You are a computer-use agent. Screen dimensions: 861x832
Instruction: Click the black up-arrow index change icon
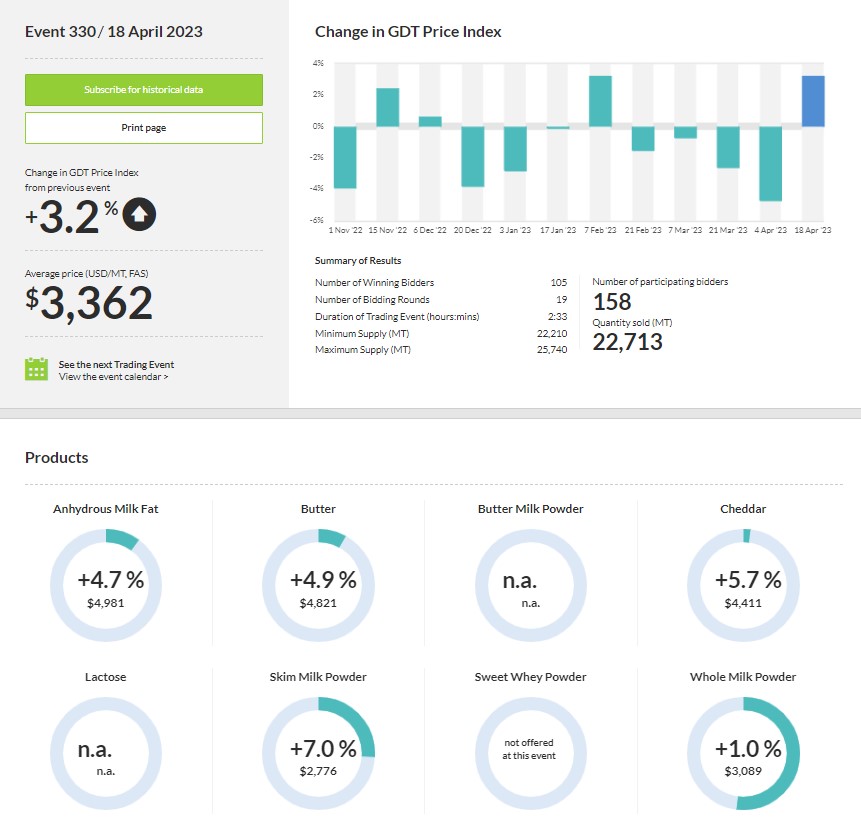click(139, 214)
